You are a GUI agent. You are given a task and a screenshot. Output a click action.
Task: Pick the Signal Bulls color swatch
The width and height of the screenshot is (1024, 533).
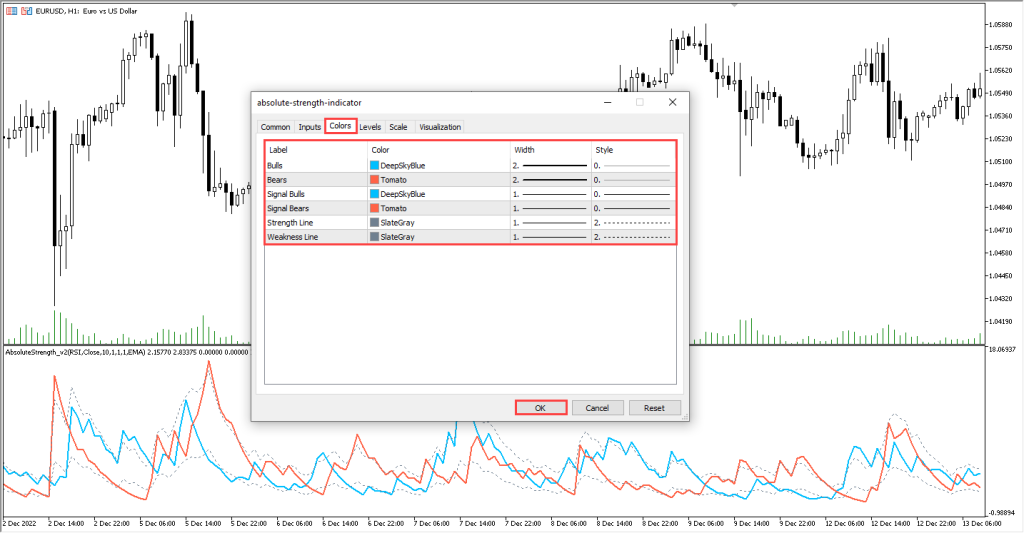coord(375,194)
